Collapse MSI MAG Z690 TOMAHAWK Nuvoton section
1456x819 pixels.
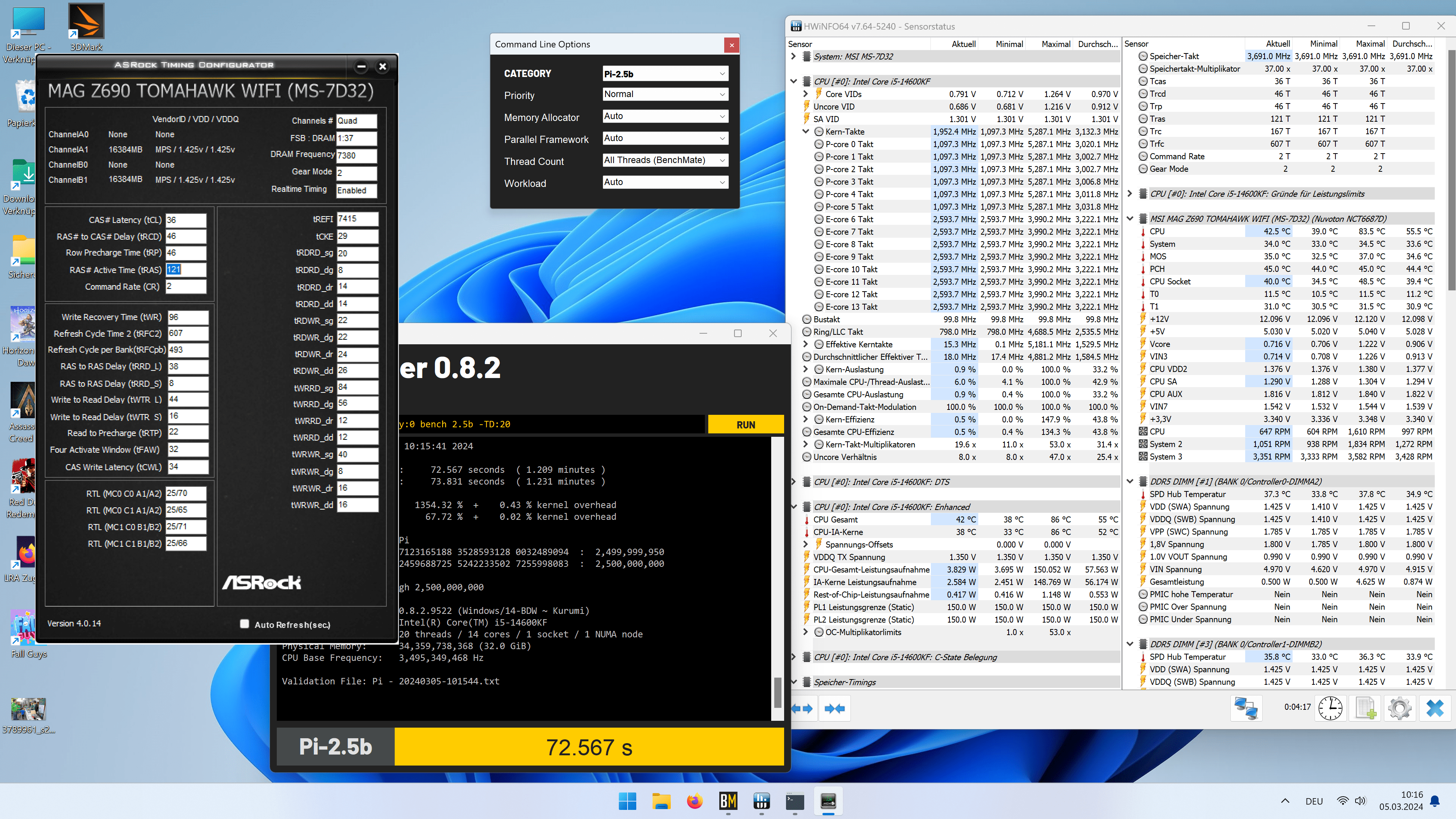1130,219
